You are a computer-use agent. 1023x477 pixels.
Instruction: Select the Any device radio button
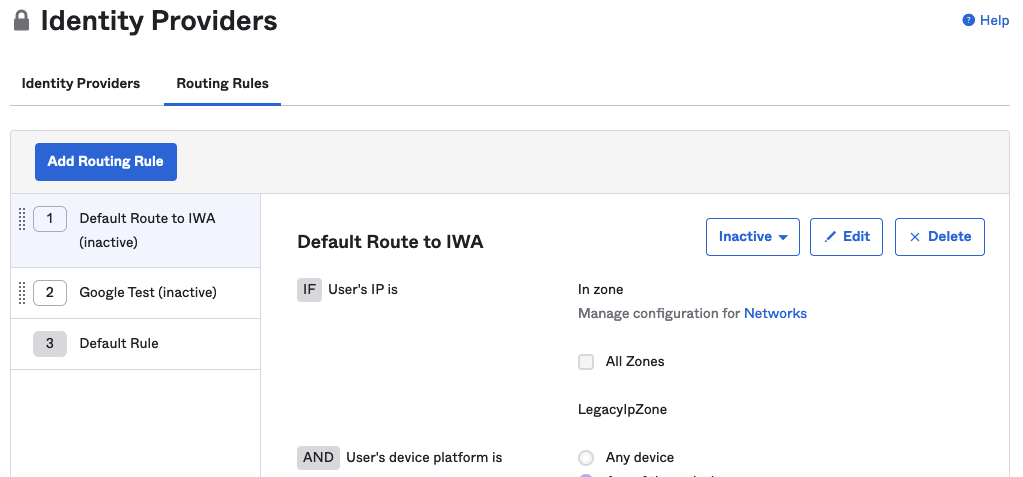coord(586,458)
